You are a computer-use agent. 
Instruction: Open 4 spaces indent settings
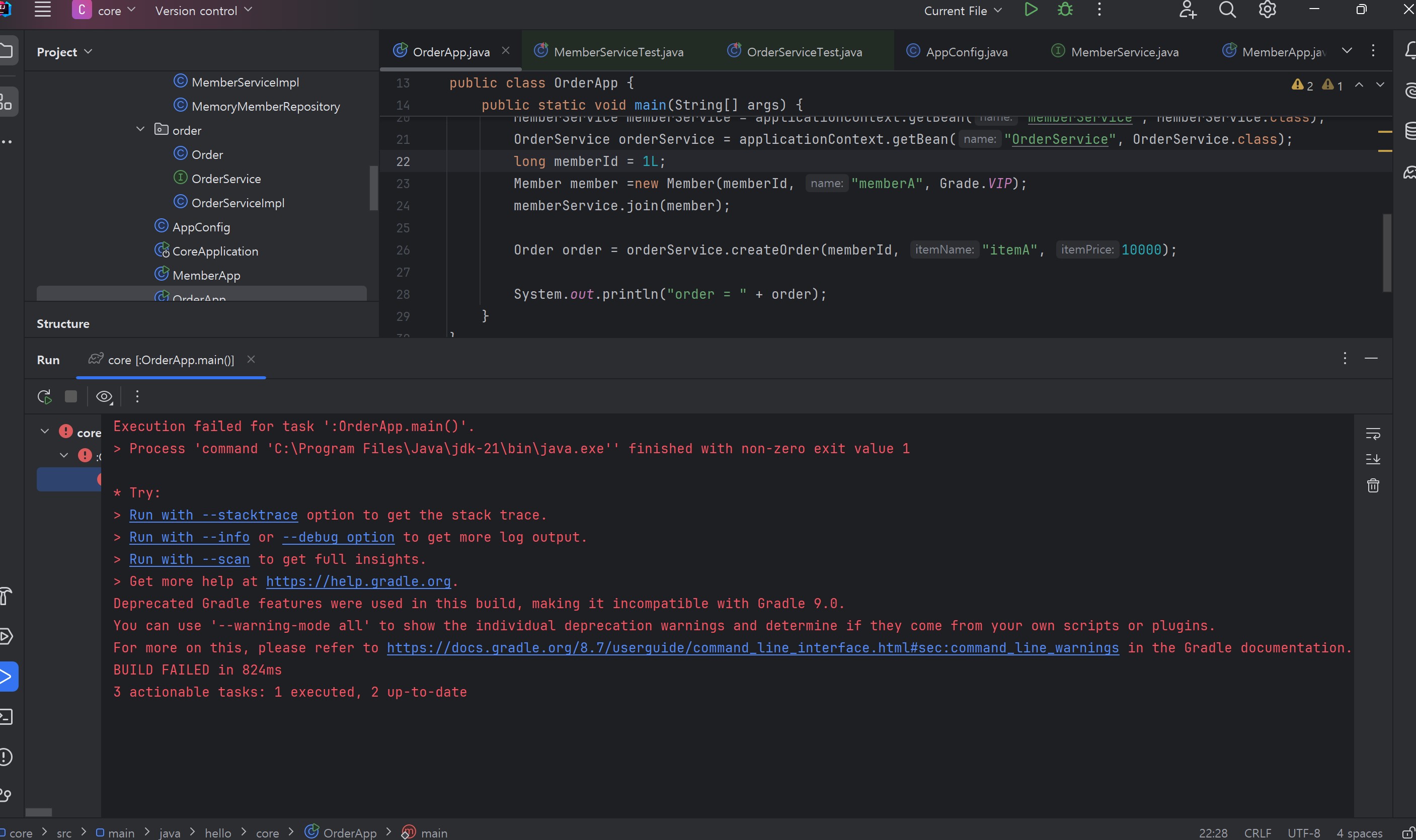[1359, 832]
